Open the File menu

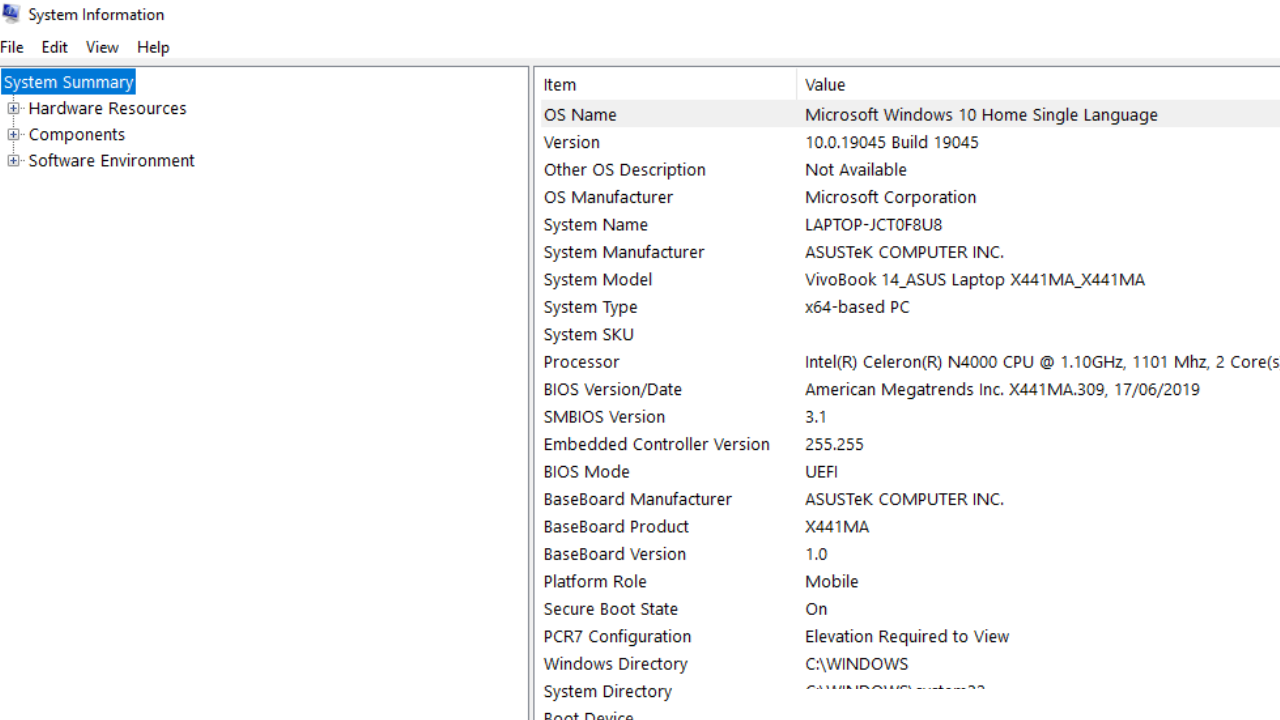click(x=12, y=47)
